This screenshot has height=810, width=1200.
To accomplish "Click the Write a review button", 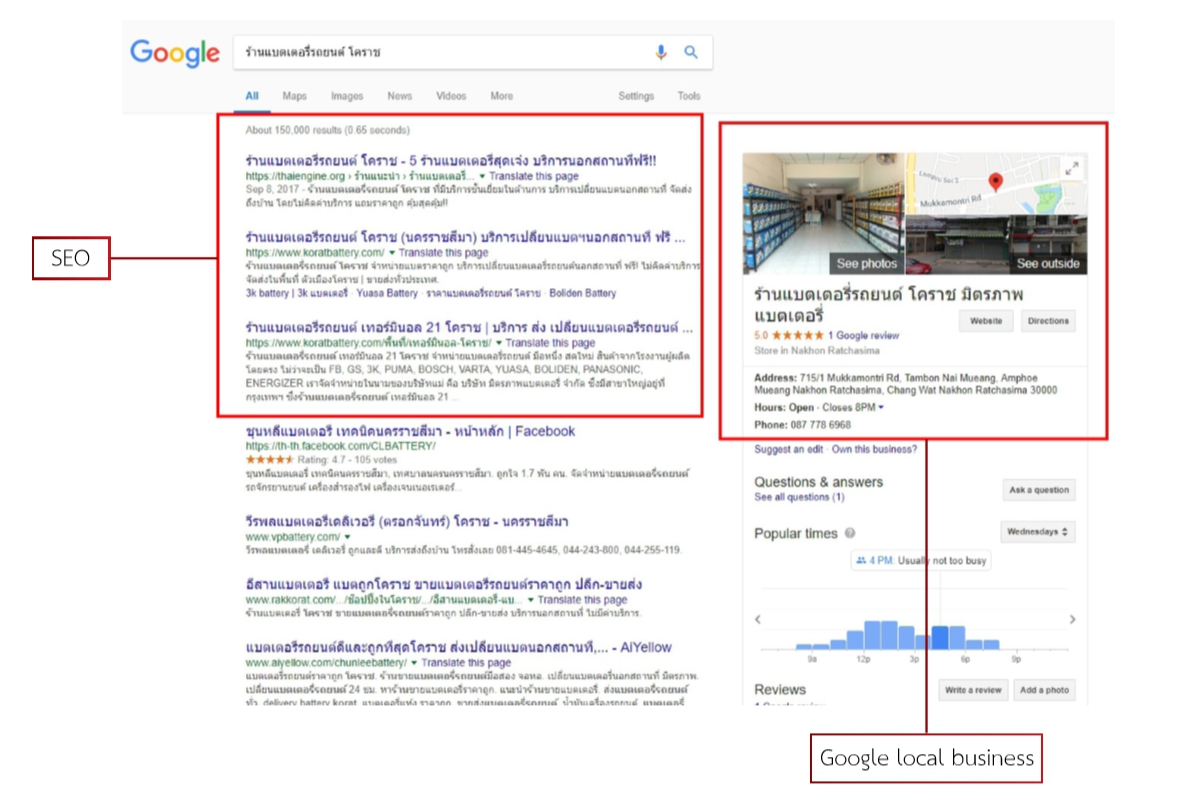I will 973,690.
